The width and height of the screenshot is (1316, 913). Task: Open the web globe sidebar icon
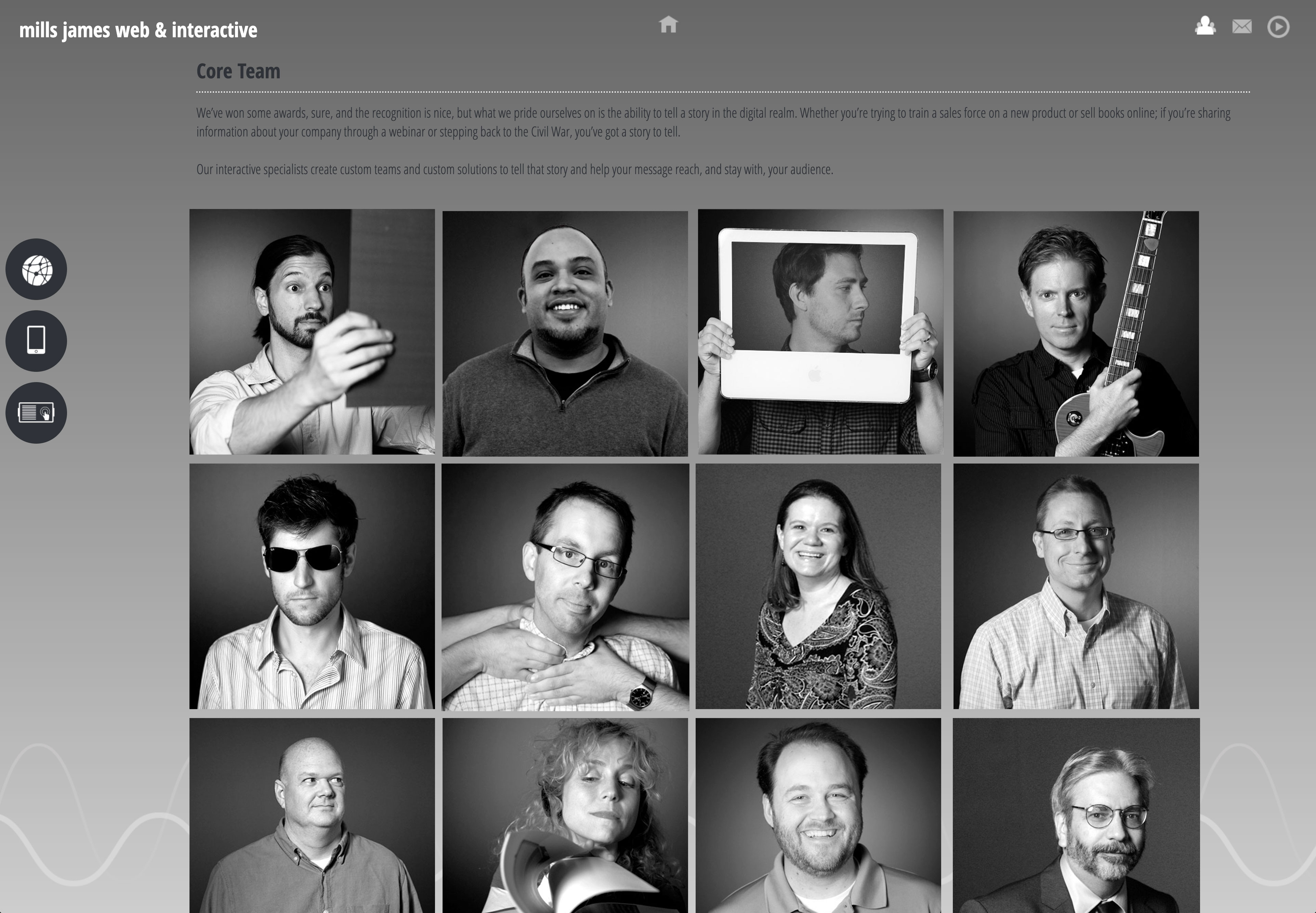pos(36,270)
